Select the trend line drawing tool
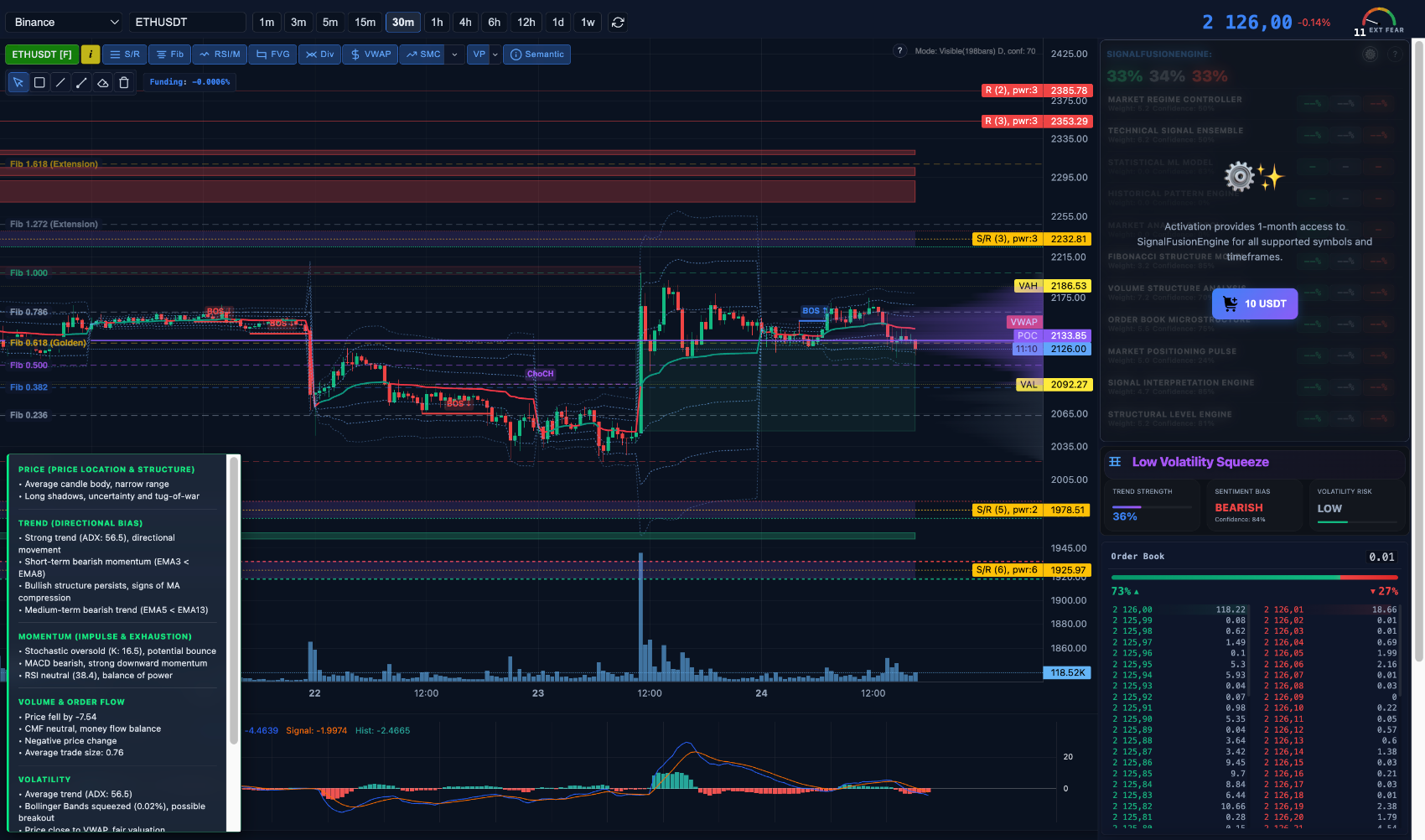The height and width of the screenshot is (840, 1425). coord(60,82)
